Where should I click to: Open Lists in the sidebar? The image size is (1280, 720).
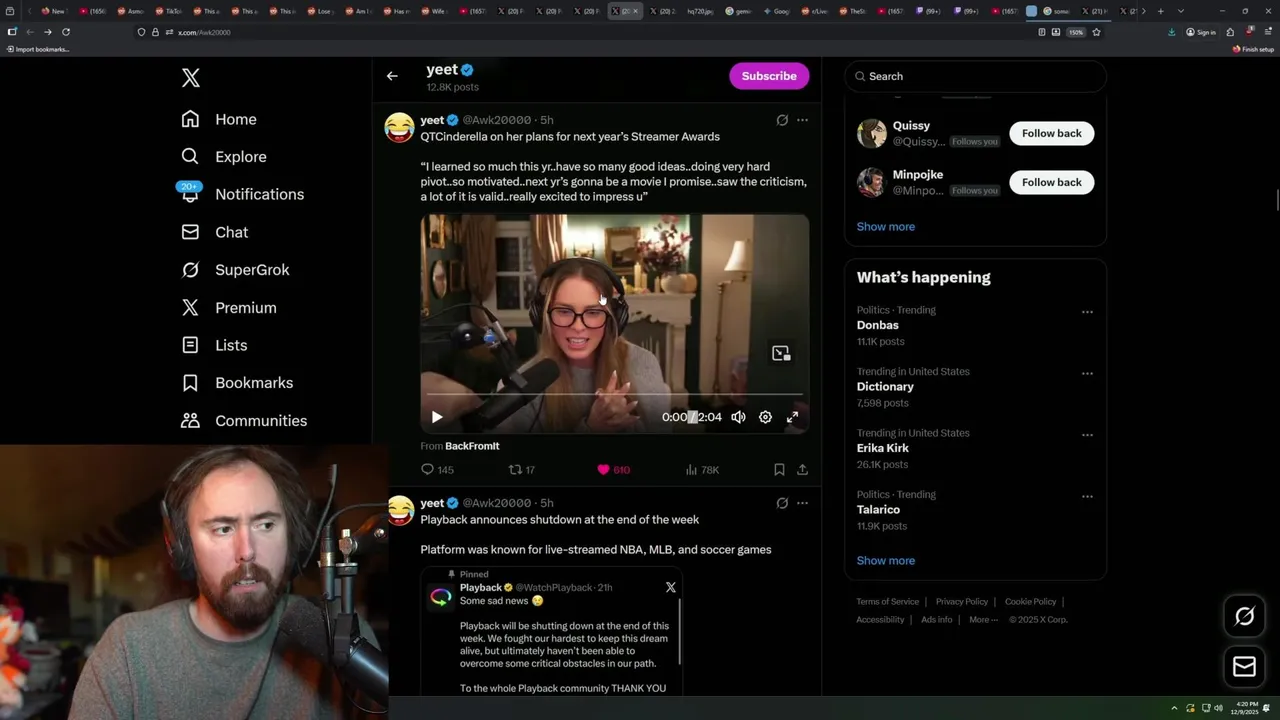[214, 345]
